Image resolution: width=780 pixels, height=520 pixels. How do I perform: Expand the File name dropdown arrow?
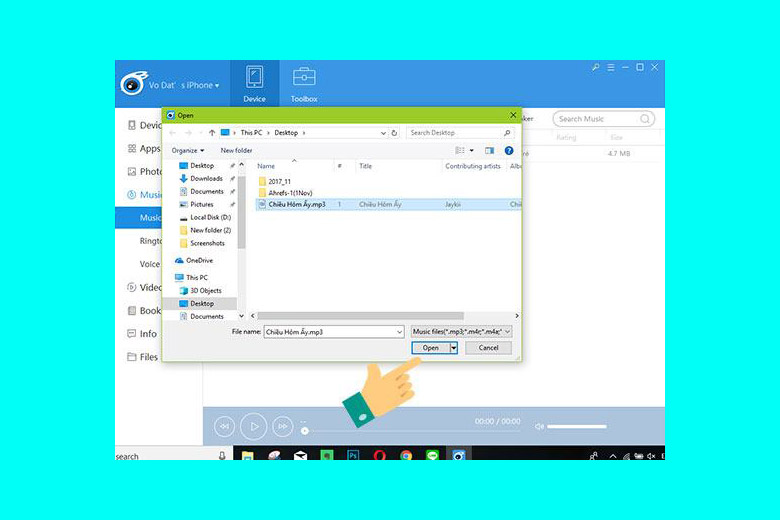[399, 331]
